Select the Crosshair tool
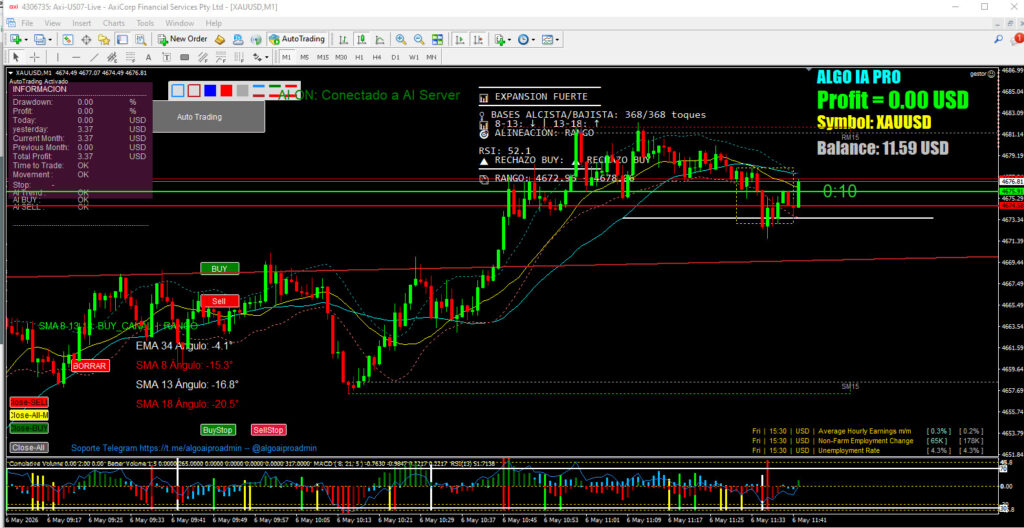 (x=34, y=57)
